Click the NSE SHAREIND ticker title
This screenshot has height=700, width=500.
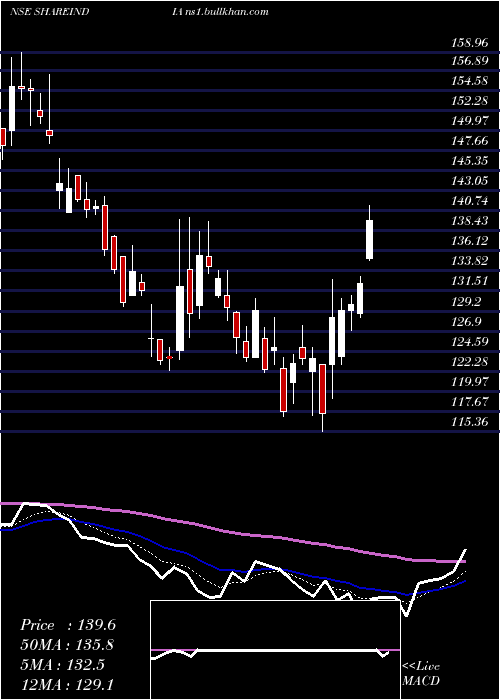click(x=50, y=12)
